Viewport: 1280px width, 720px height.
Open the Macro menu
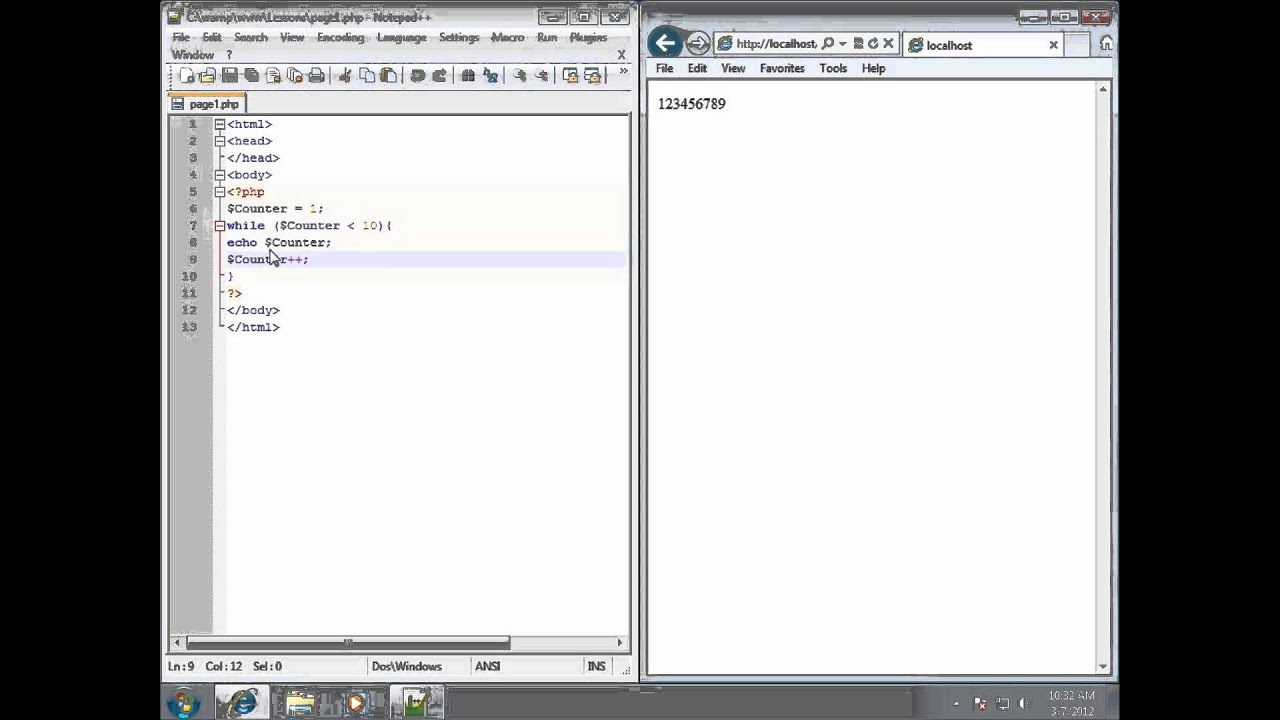pyautogui.click(x=508, y=37)
